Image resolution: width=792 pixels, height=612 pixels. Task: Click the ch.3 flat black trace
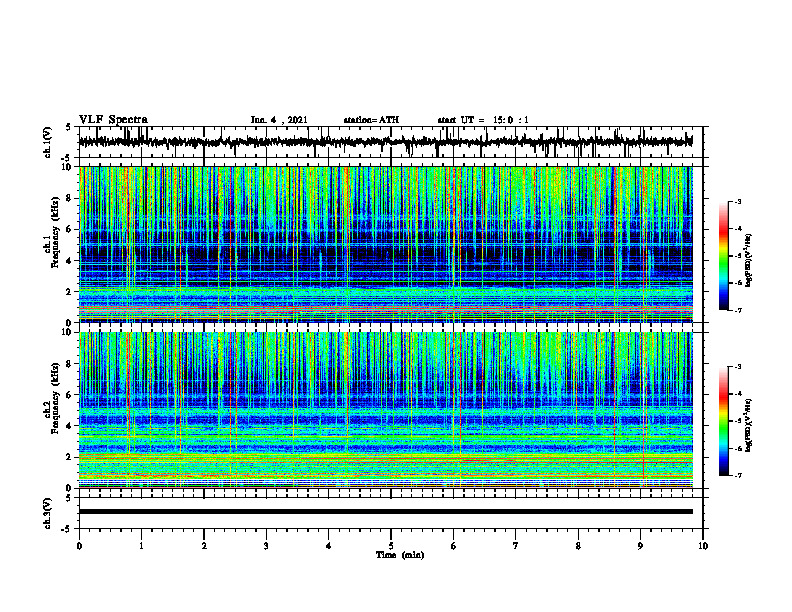[x=386, y=512]
